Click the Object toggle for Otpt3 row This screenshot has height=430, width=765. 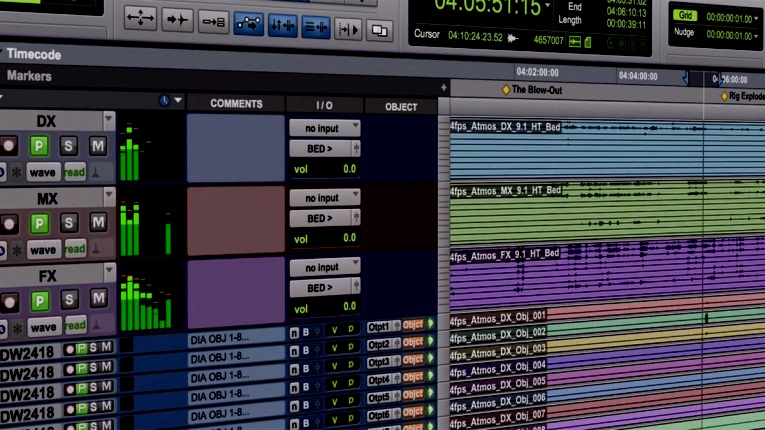point(413,361)
